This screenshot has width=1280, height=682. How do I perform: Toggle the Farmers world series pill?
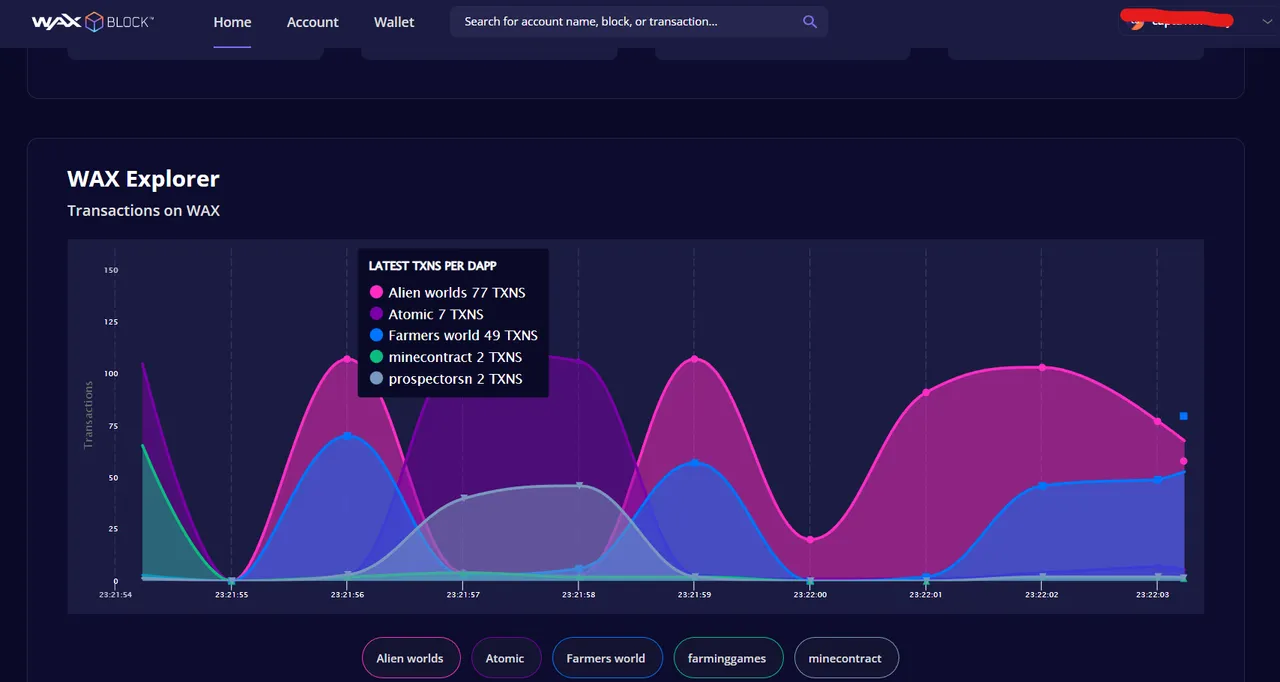(x=606, y=658)
